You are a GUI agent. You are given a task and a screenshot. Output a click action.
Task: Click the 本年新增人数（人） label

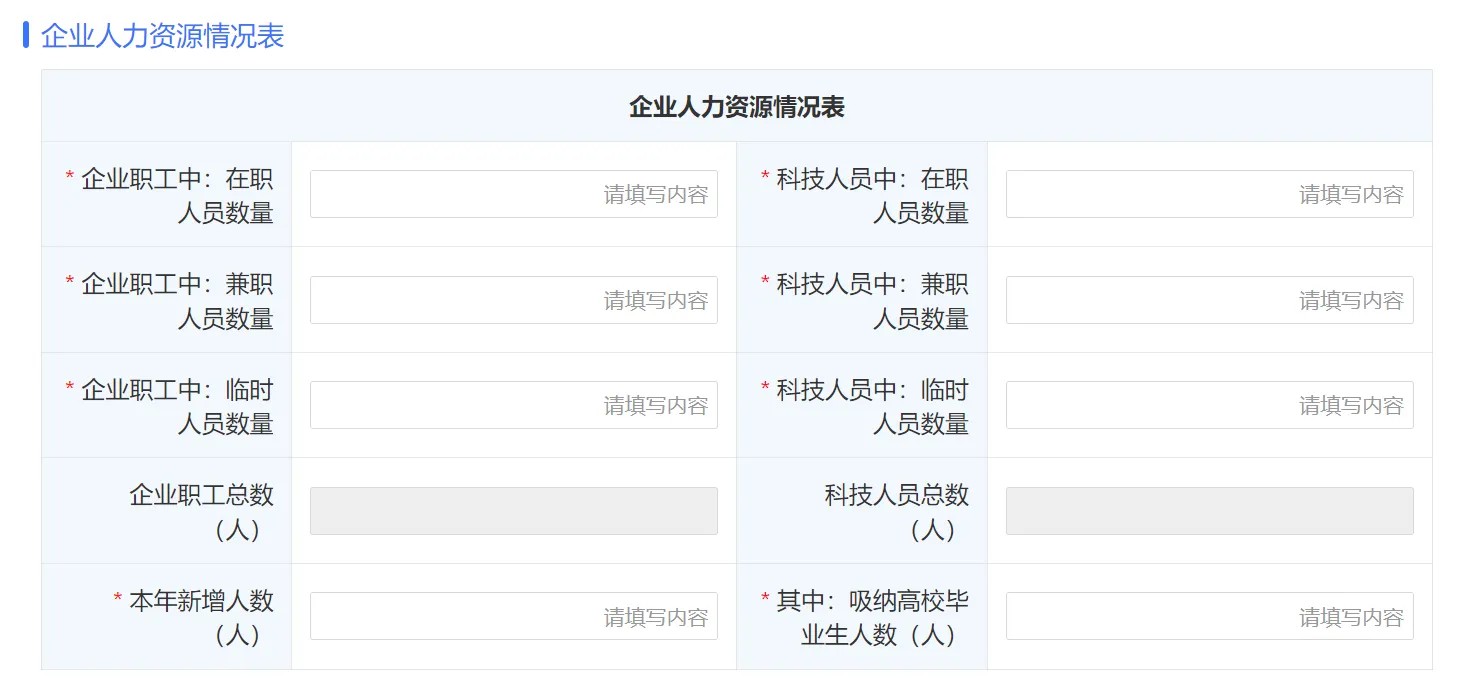pos(201,617)
